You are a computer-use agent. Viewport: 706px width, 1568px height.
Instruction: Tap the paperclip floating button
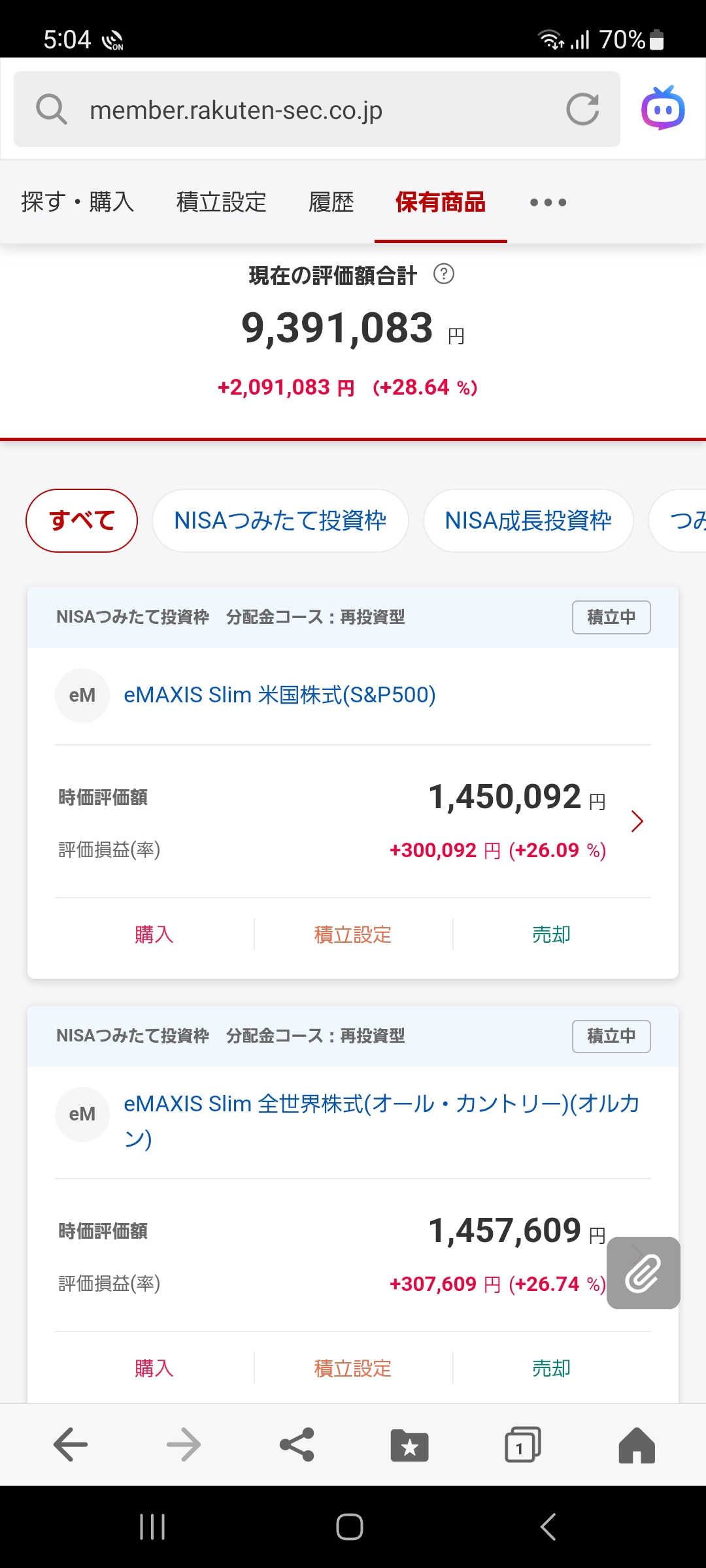pyautogui.click(x=643, y=1273)
